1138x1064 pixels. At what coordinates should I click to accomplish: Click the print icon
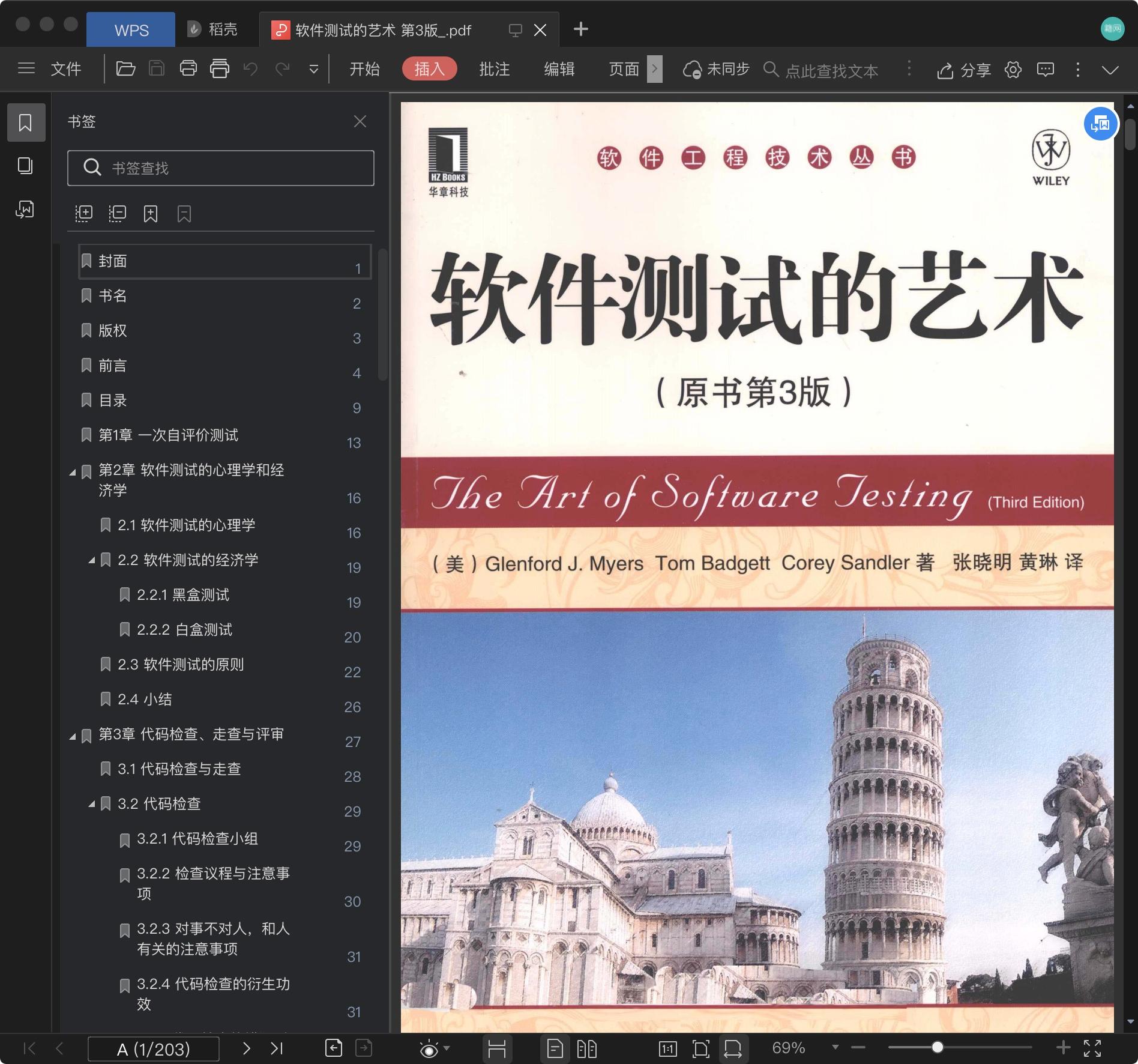[x=188, y=69]
